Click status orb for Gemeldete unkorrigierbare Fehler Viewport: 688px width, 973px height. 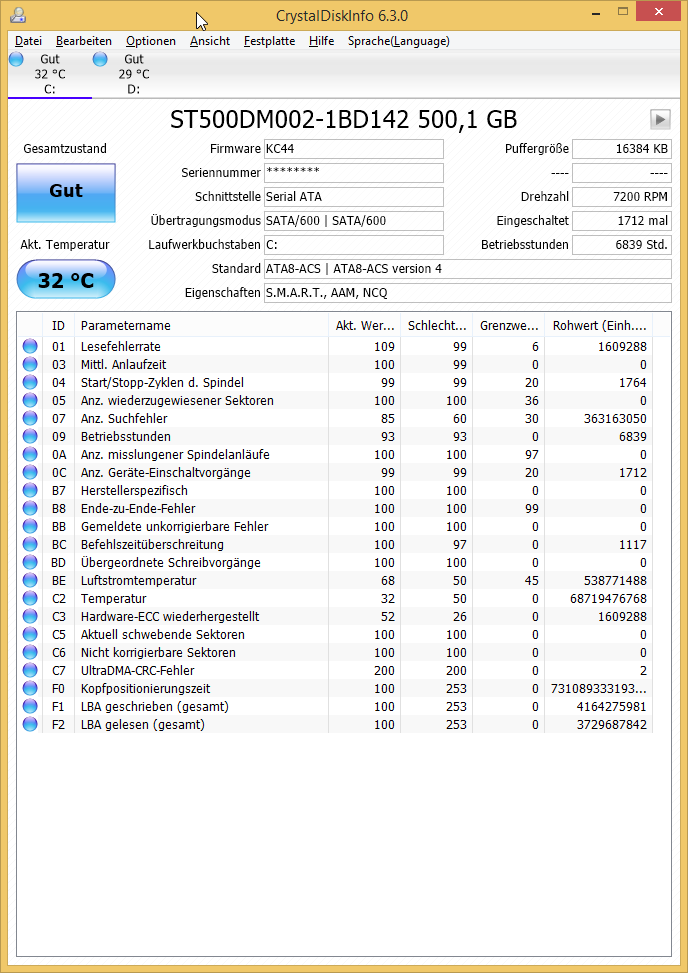point(30,526)
